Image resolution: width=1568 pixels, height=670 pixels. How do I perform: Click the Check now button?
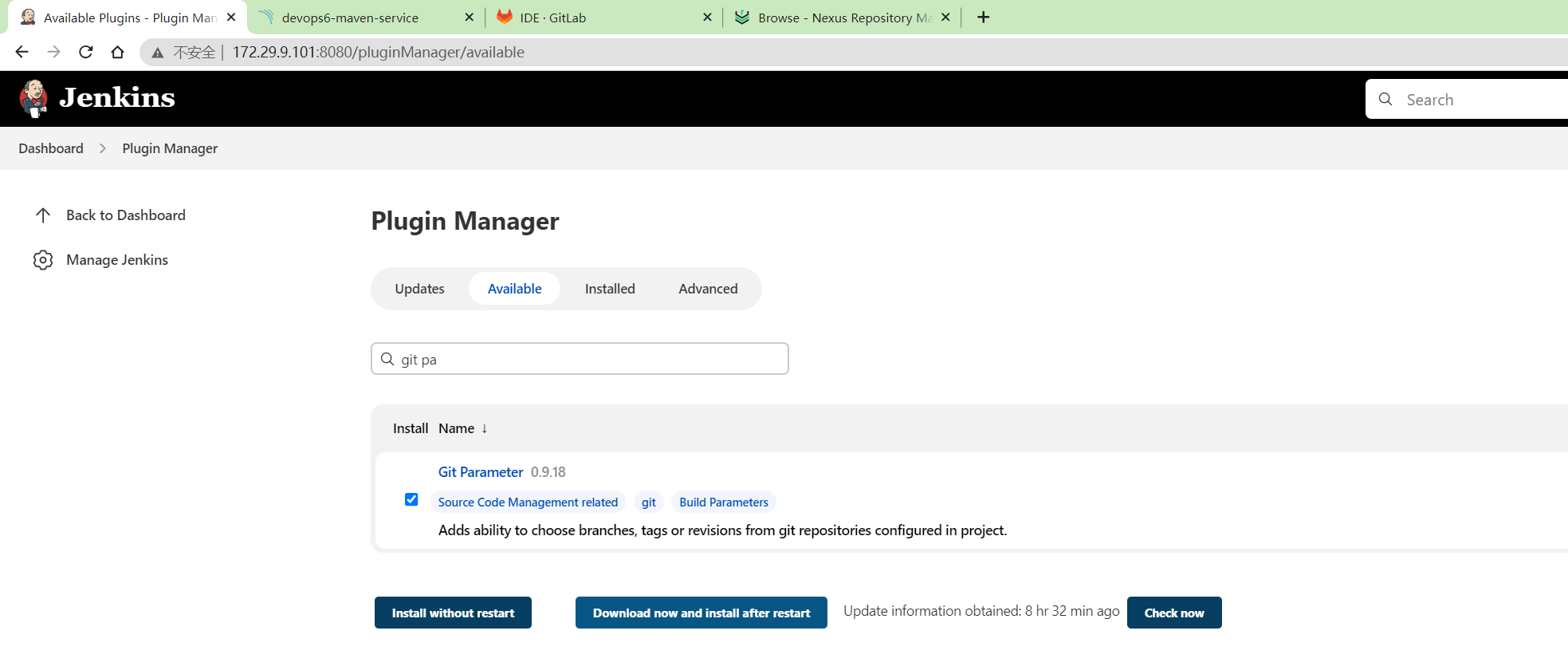(x=1174, y=613)
